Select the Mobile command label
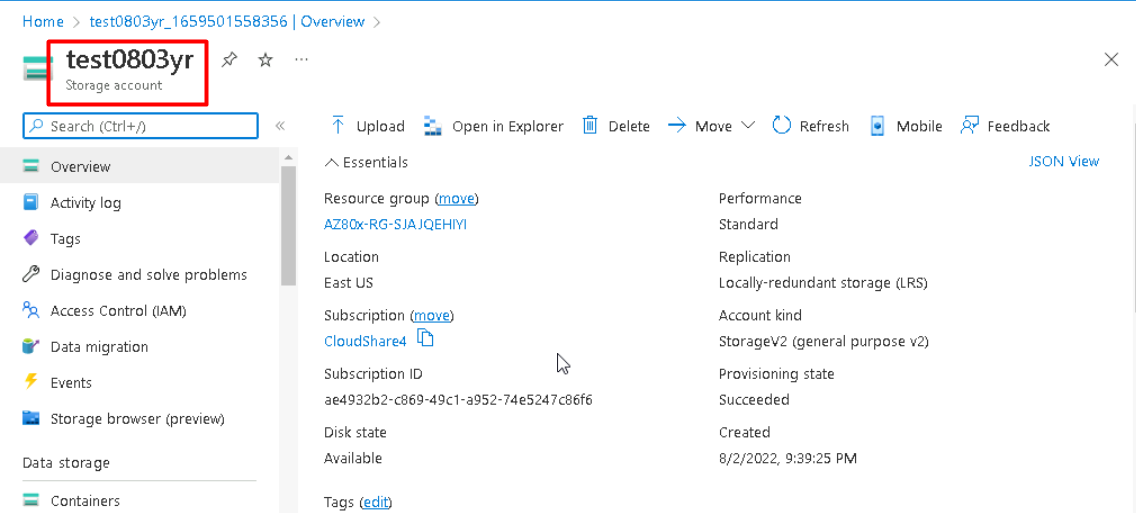1136x513 pixels. pos(919,126)
